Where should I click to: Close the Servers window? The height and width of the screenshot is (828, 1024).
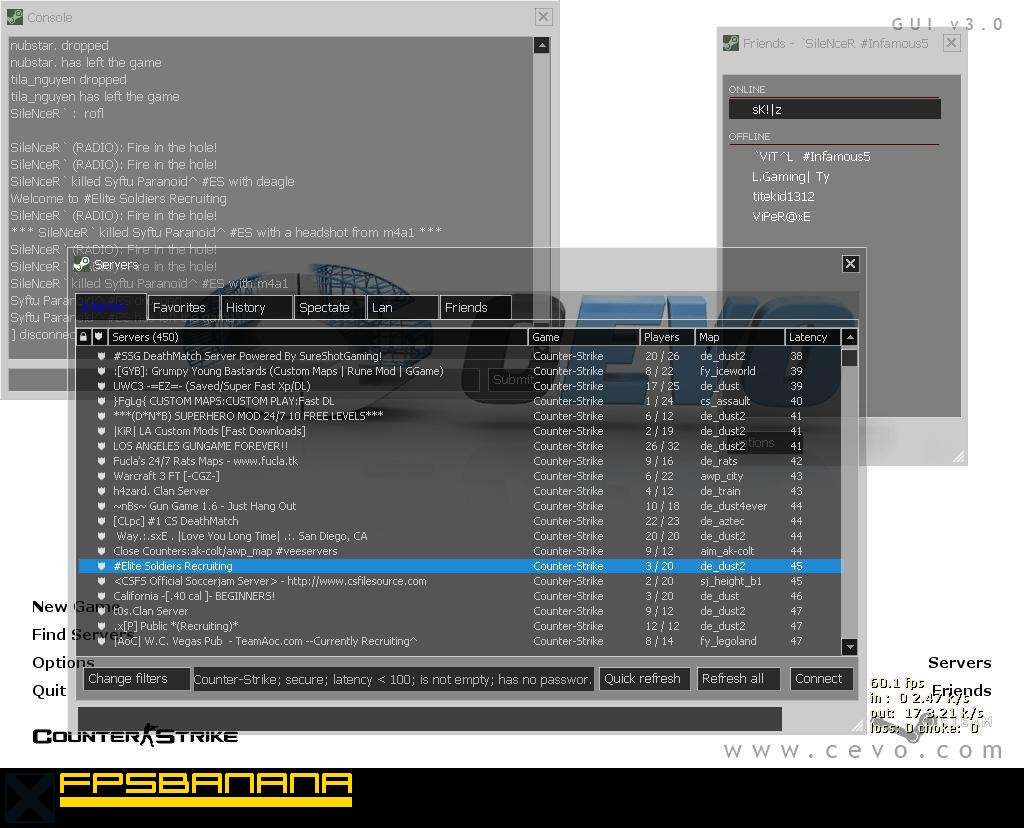click(850, 264)
